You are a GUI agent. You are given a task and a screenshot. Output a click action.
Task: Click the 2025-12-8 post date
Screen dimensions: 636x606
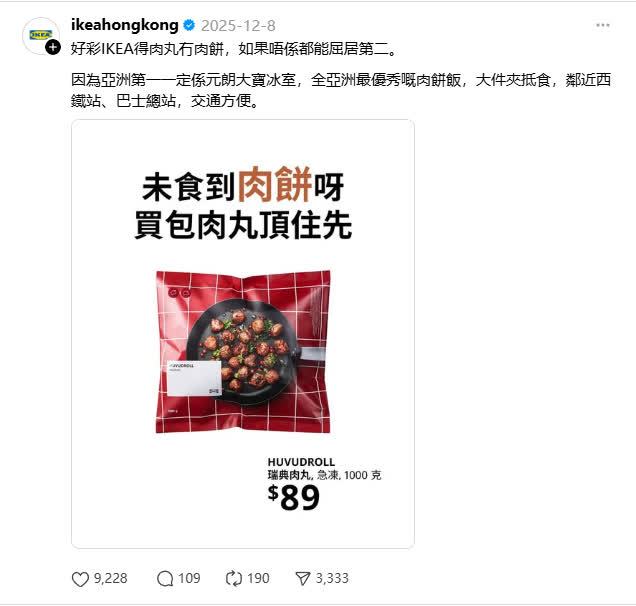pos(238,26)
